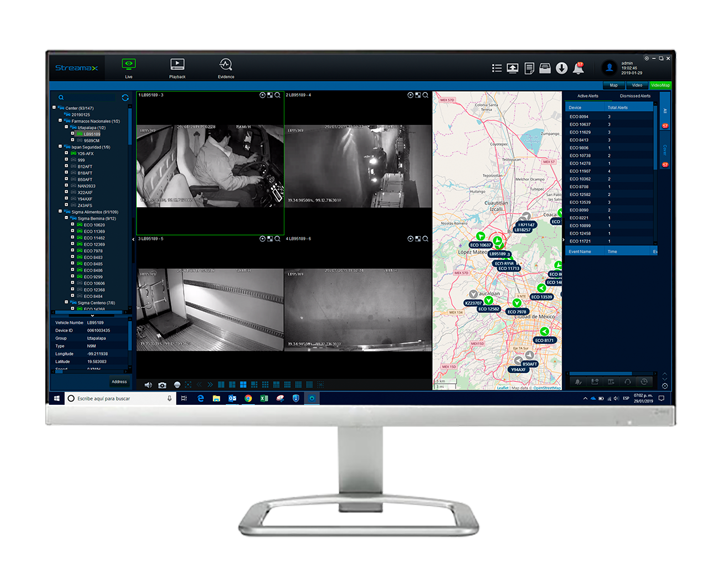This screenshot has width=720, height=575.
Task: Mute audio with the speaker icon
Action: click(x=148, y=385)
